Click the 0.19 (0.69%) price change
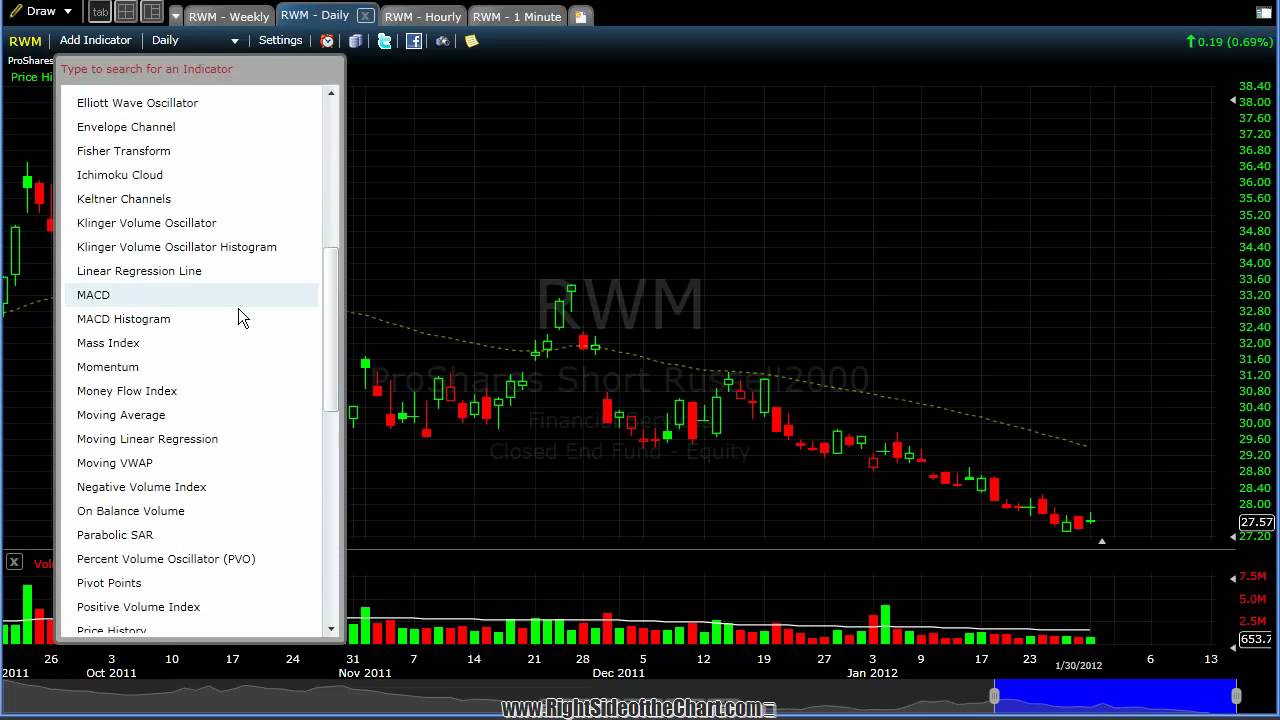This screenshot has width=1280, height=720. (x=1229, y=41)
